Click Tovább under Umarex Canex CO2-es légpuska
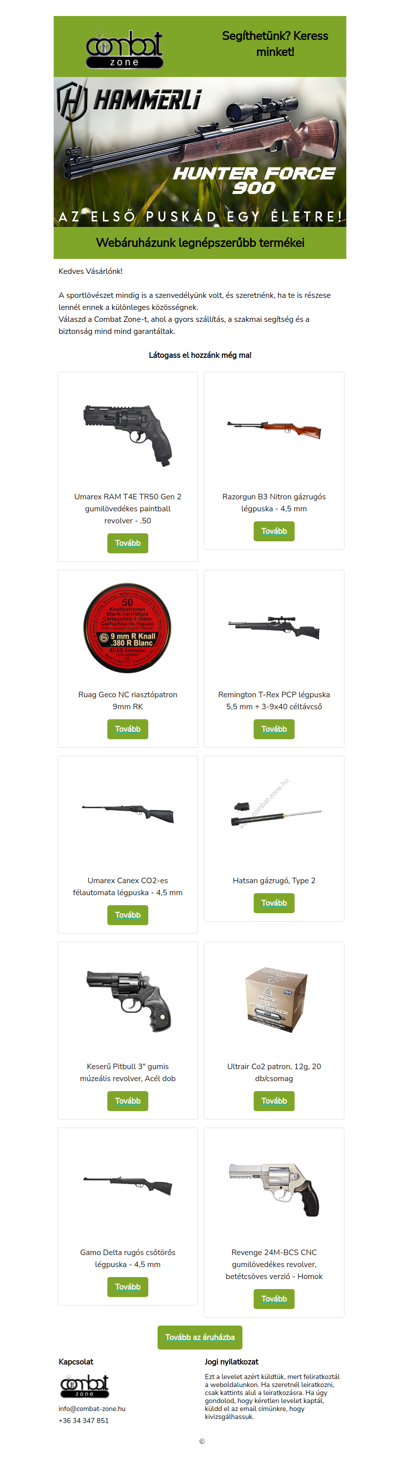 coord(128,915)
